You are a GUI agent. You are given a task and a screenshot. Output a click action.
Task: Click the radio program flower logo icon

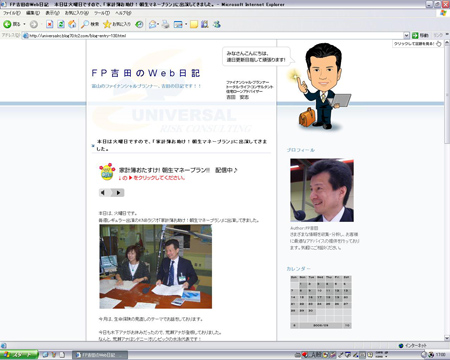pyautogui.click(x=107, y=172)
